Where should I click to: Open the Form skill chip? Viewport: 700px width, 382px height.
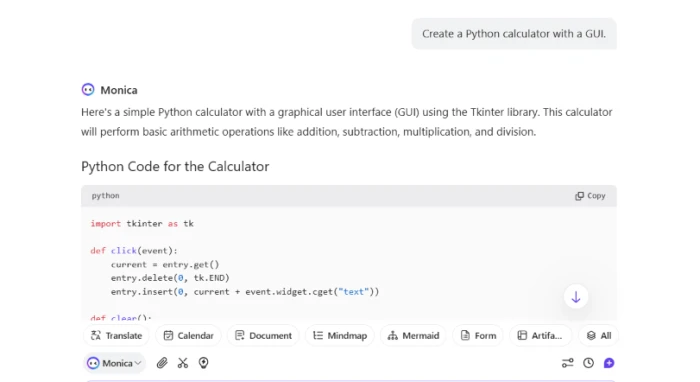click(478, 336)
